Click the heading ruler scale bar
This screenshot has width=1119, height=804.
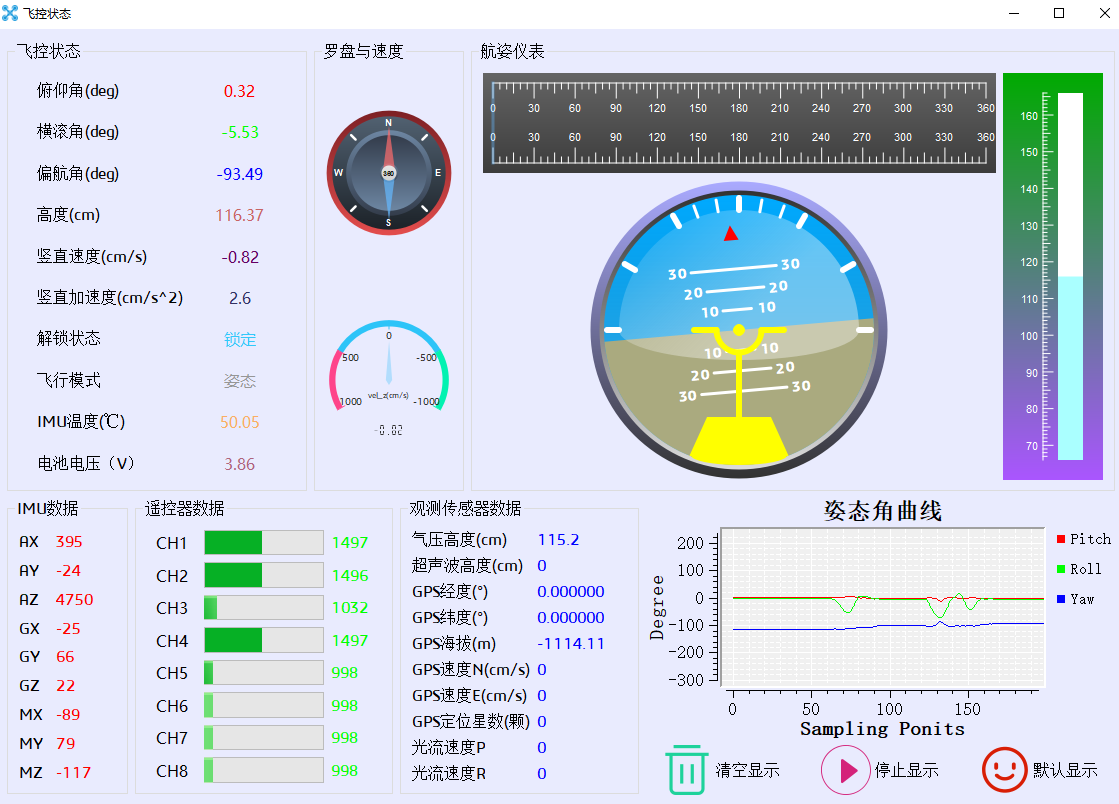(x=739, y=123)
